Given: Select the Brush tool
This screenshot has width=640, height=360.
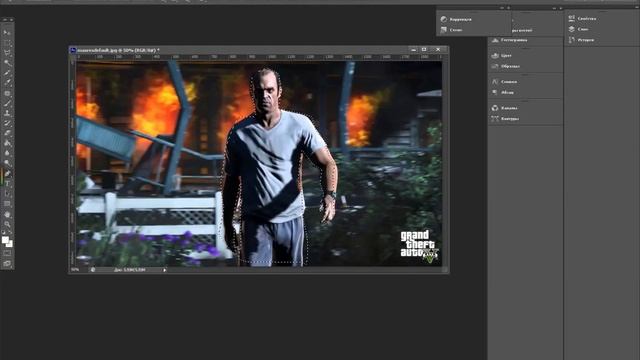Looking at the screenshot, I should tap(7, 103).
